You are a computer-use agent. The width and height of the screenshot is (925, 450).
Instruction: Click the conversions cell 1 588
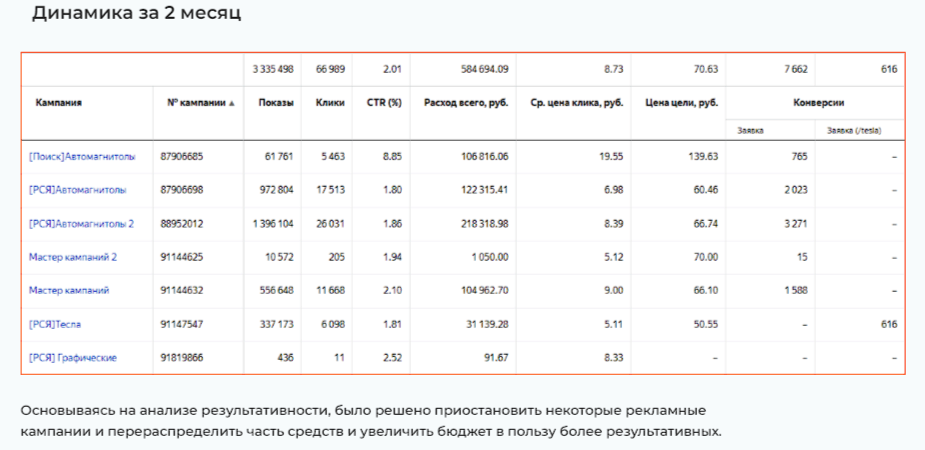pos(796,290)
